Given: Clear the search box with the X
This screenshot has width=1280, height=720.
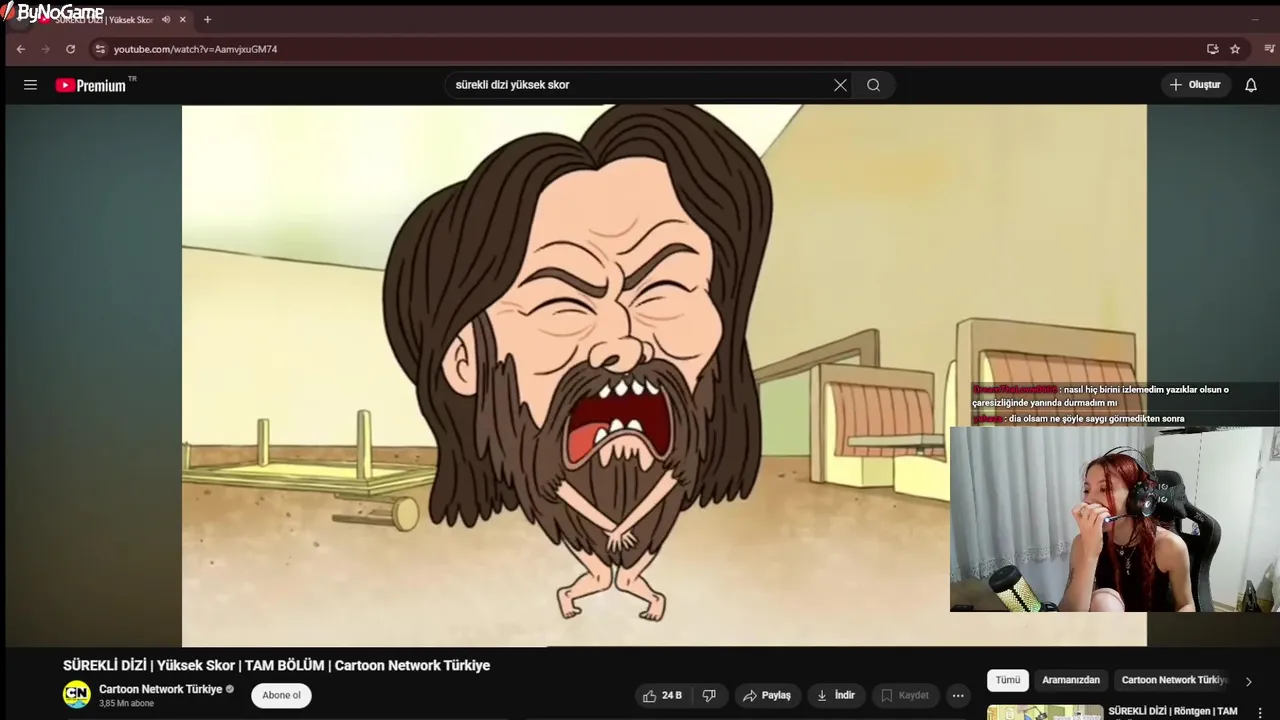Looking at the screenshot, I should click(x=840, y=85).
